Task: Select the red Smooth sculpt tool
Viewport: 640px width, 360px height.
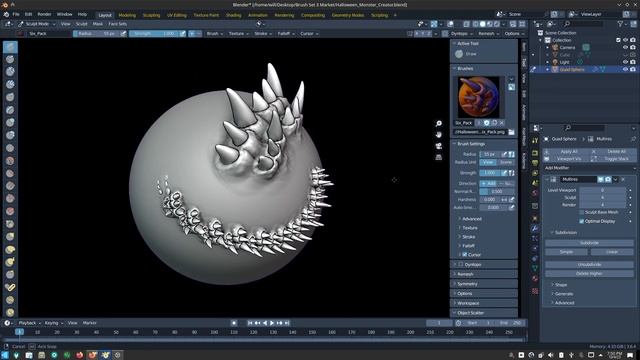Action: coord(10,160)
